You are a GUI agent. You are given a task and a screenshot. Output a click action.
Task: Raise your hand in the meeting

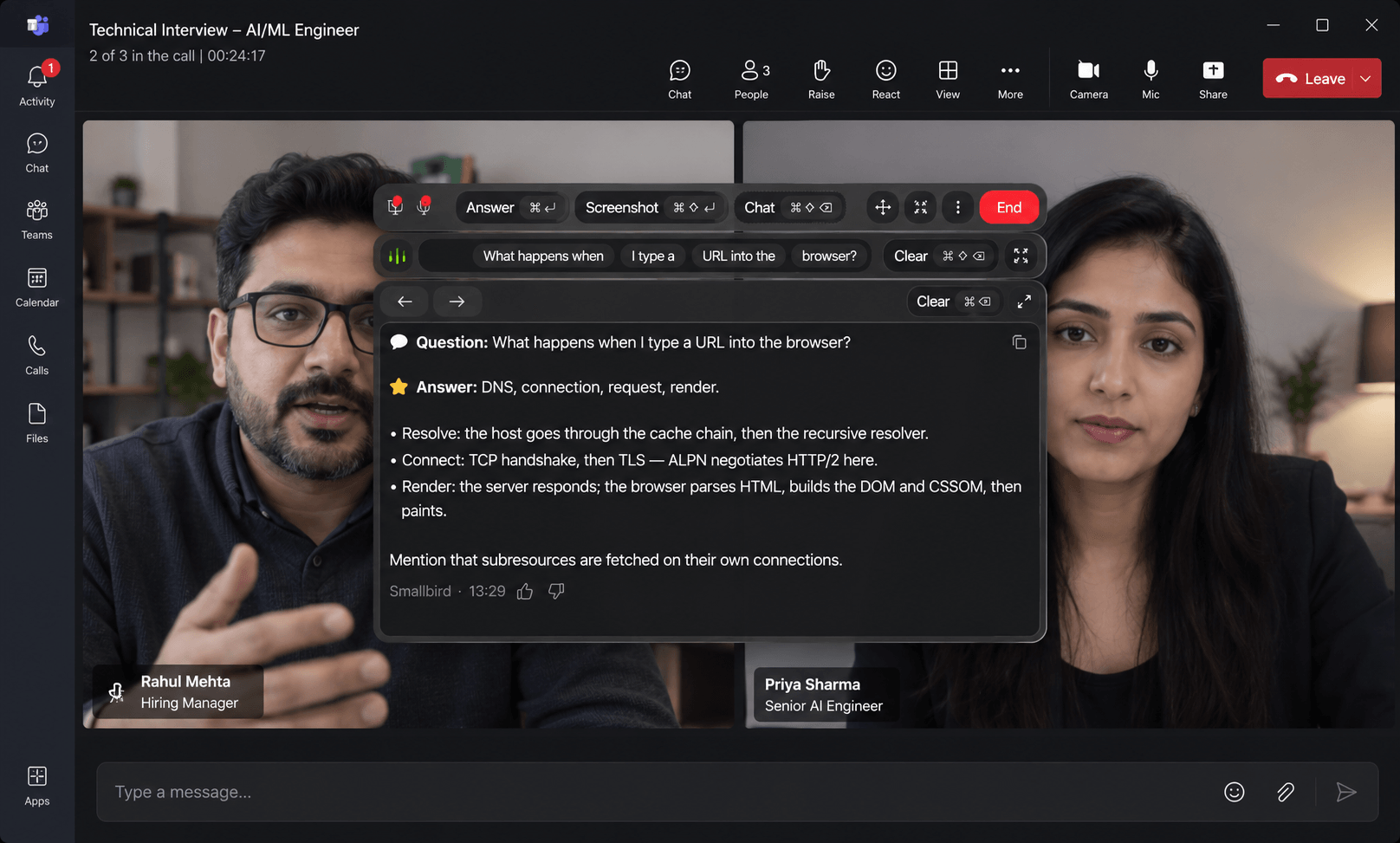coord(821,80)
